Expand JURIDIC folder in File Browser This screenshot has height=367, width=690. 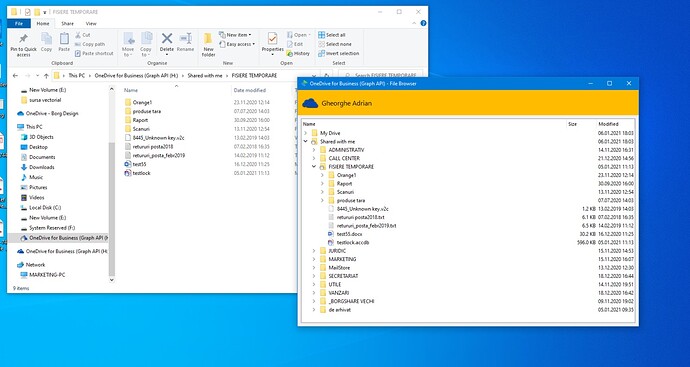click(314, 251)
